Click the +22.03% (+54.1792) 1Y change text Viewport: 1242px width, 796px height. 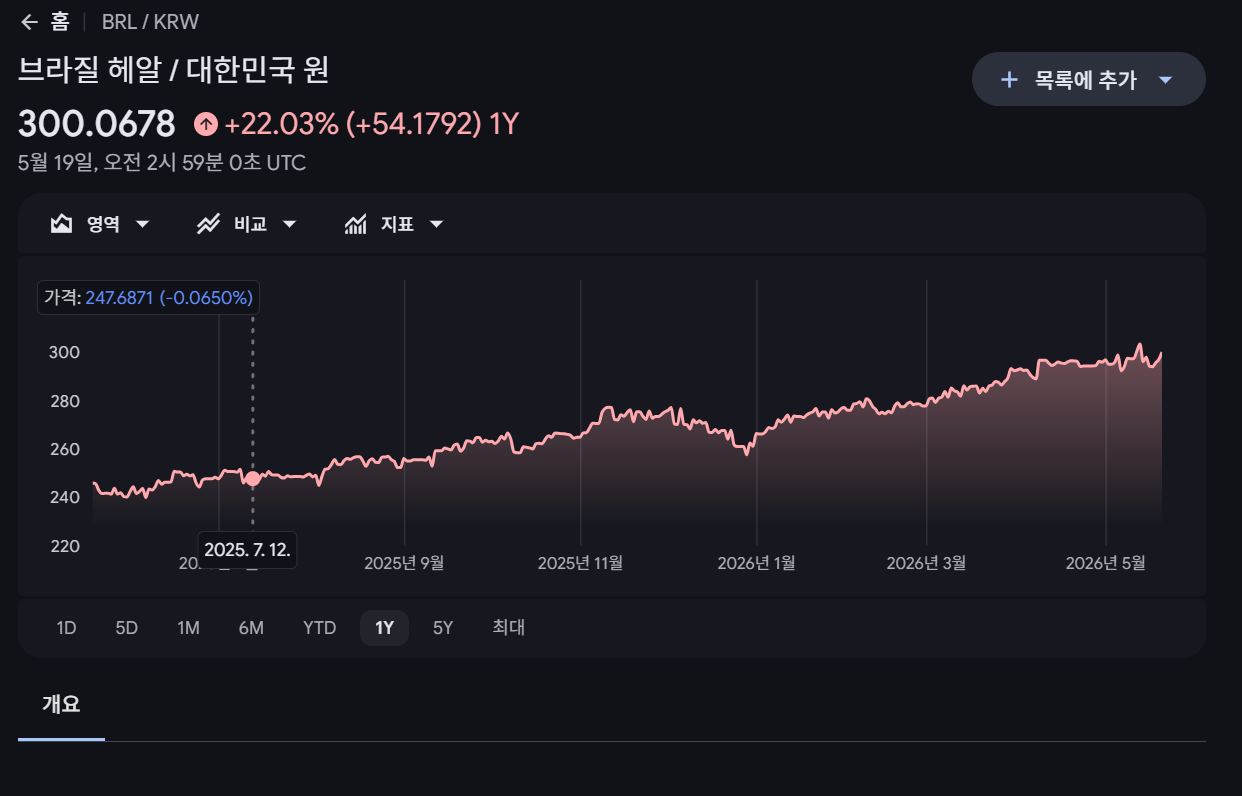tap(371, 124)
